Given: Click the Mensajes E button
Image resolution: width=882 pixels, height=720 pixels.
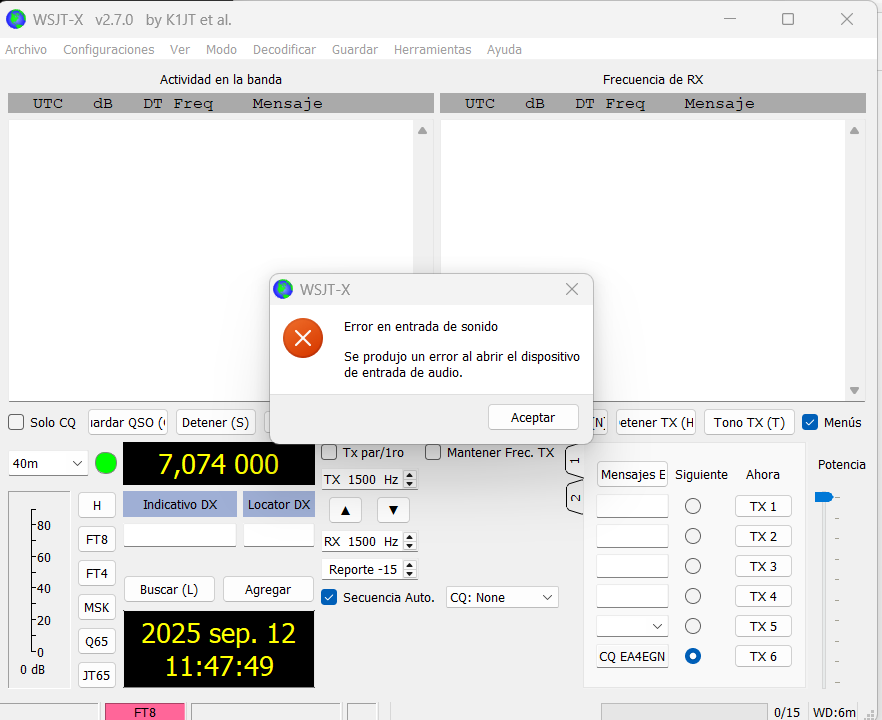Looking at the screenshot, I should coord(632,474).
